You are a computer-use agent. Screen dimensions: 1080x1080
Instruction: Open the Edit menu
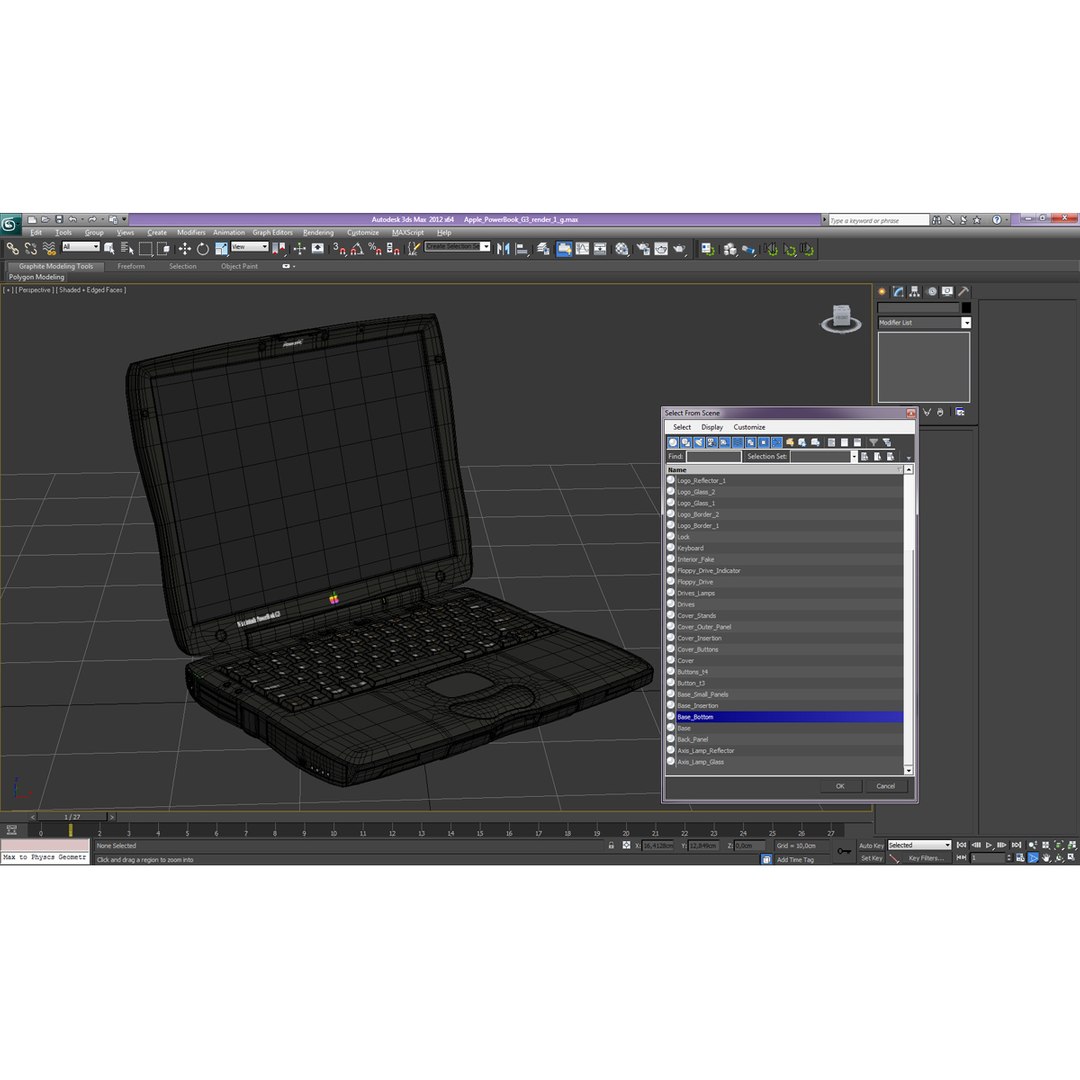36,233
